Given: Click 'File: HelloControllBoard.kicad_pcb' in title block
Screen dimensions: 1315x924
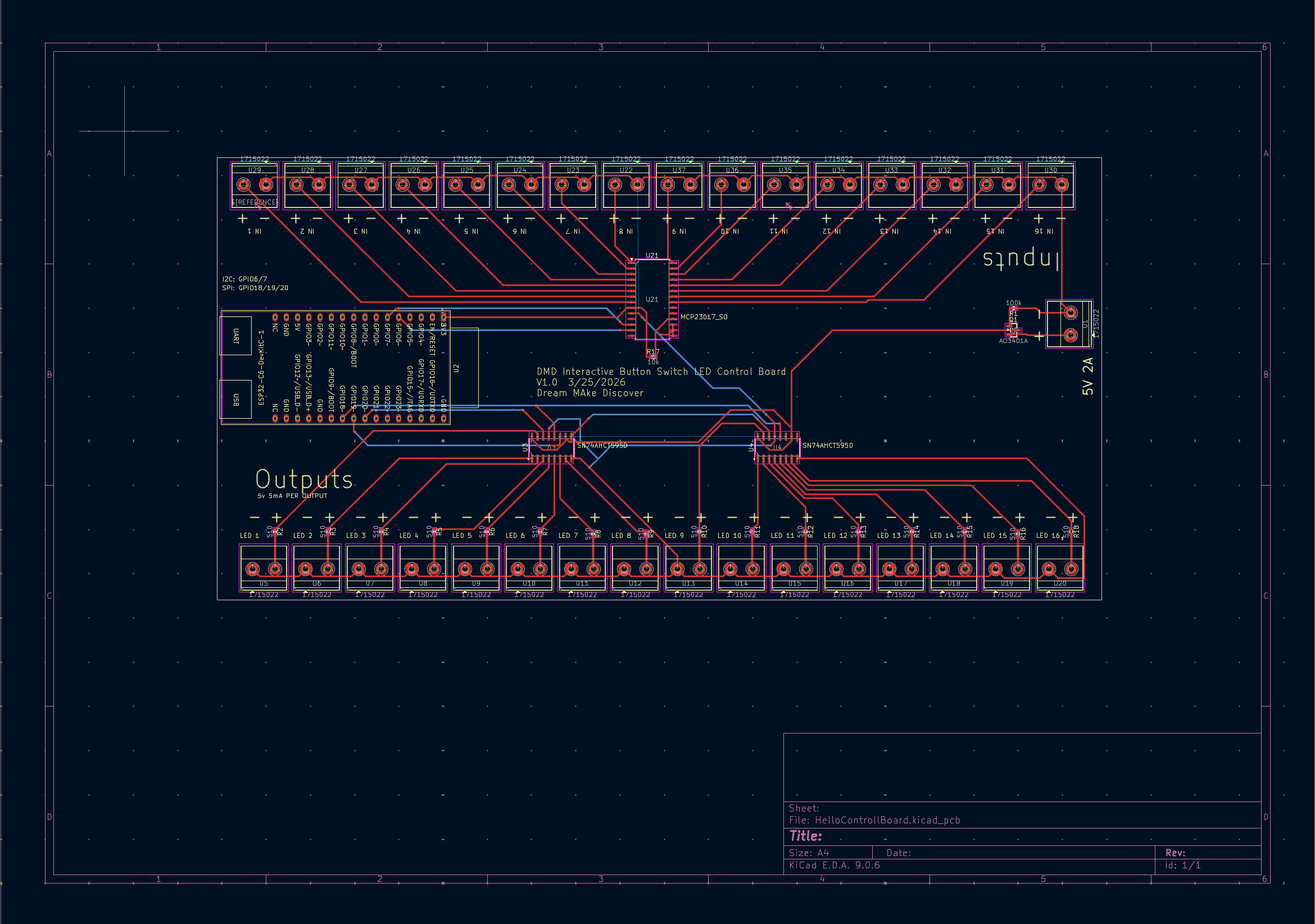Looking at the screenshot, I should pyautogui.click(x=874, y=821).
